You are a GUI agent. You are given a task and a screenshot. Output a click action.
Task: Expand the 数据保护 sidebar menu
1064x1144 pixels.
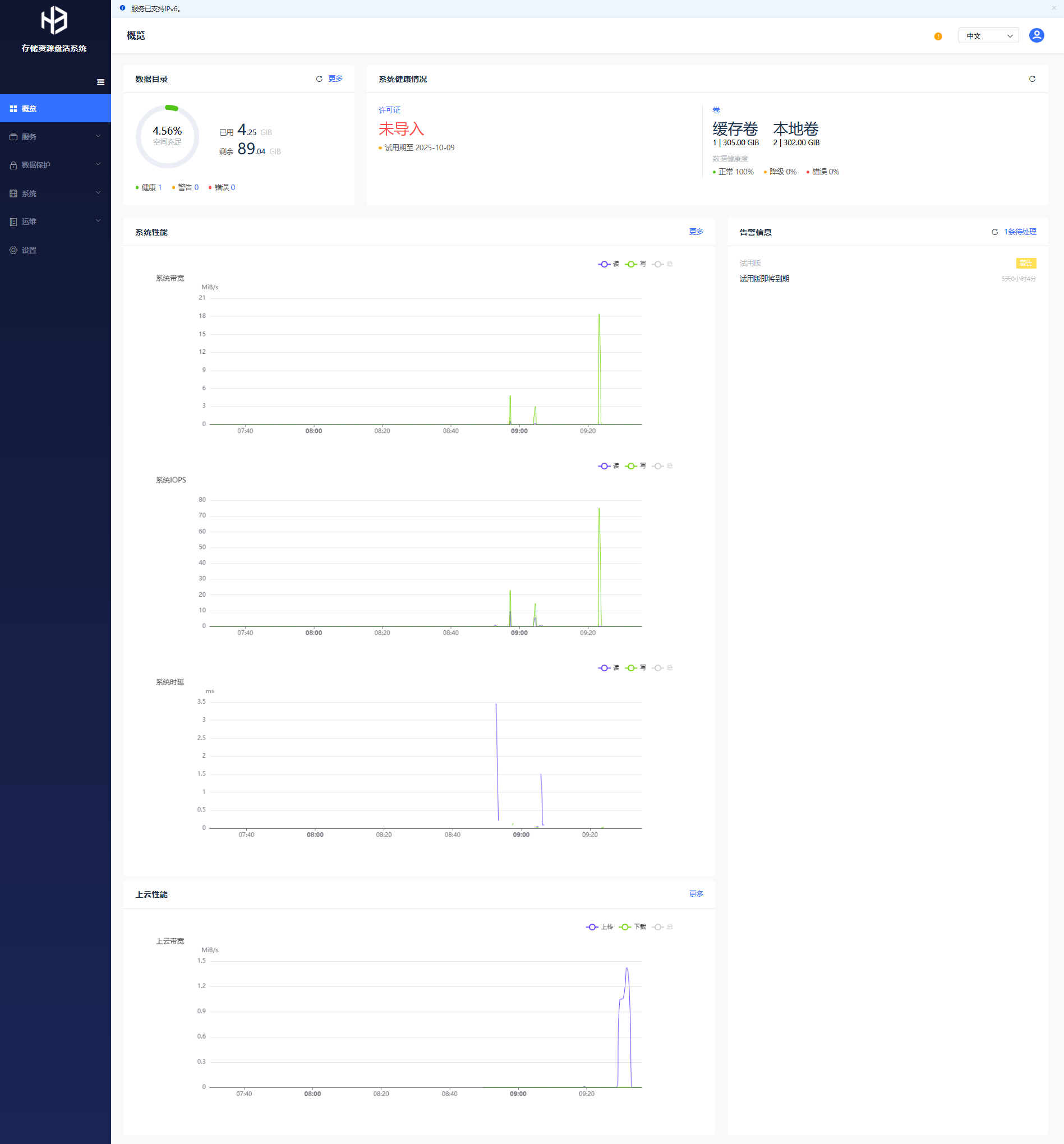[x=55, y=164]
